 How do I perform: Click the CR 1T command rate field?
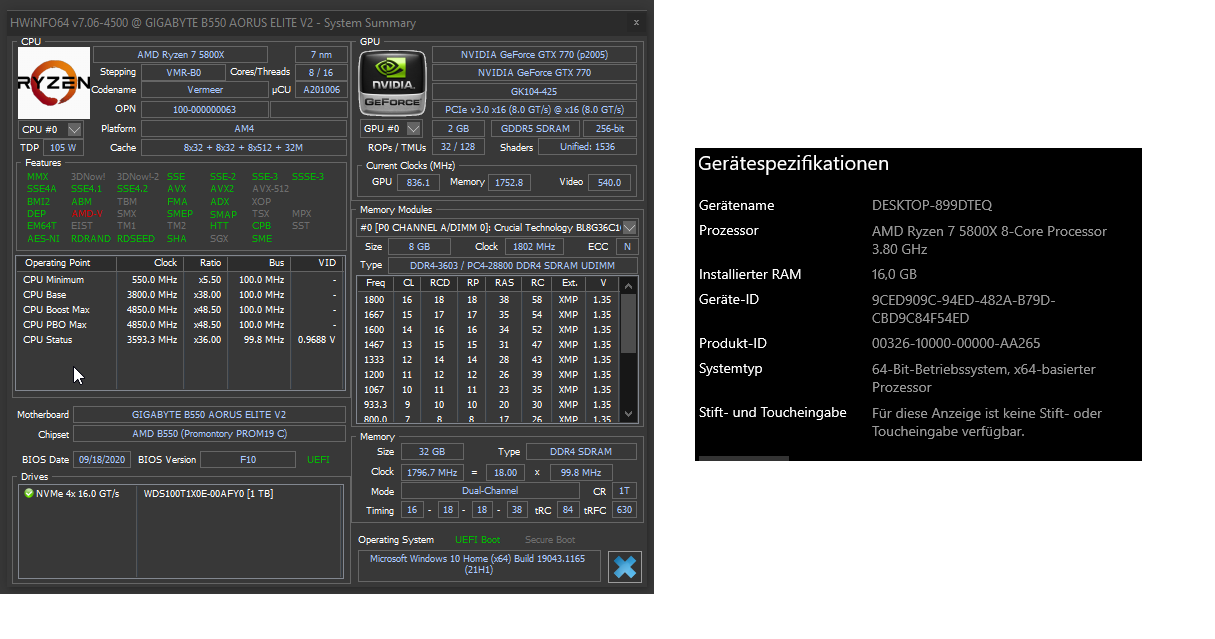coord(625,491)
